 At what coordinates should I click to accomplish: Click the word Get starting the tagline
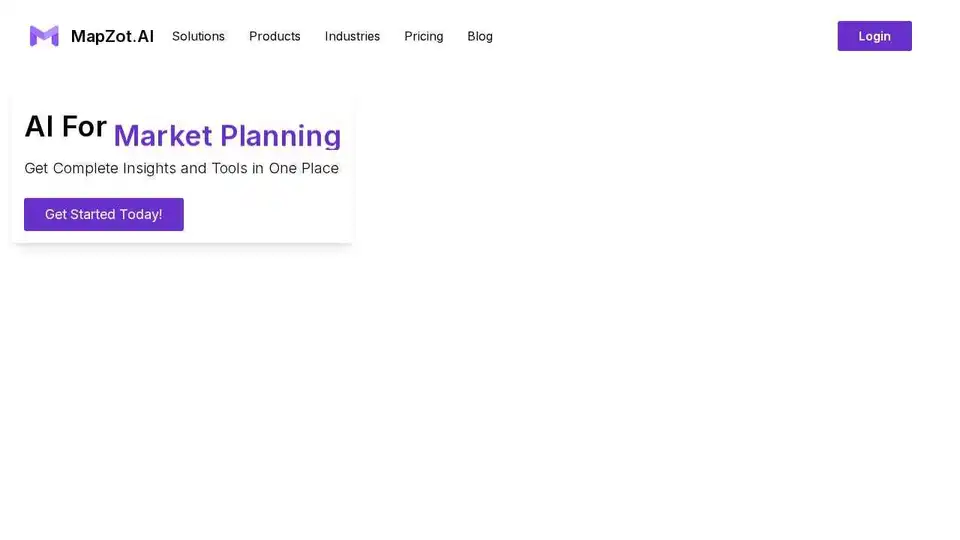[x=36, y=168]
